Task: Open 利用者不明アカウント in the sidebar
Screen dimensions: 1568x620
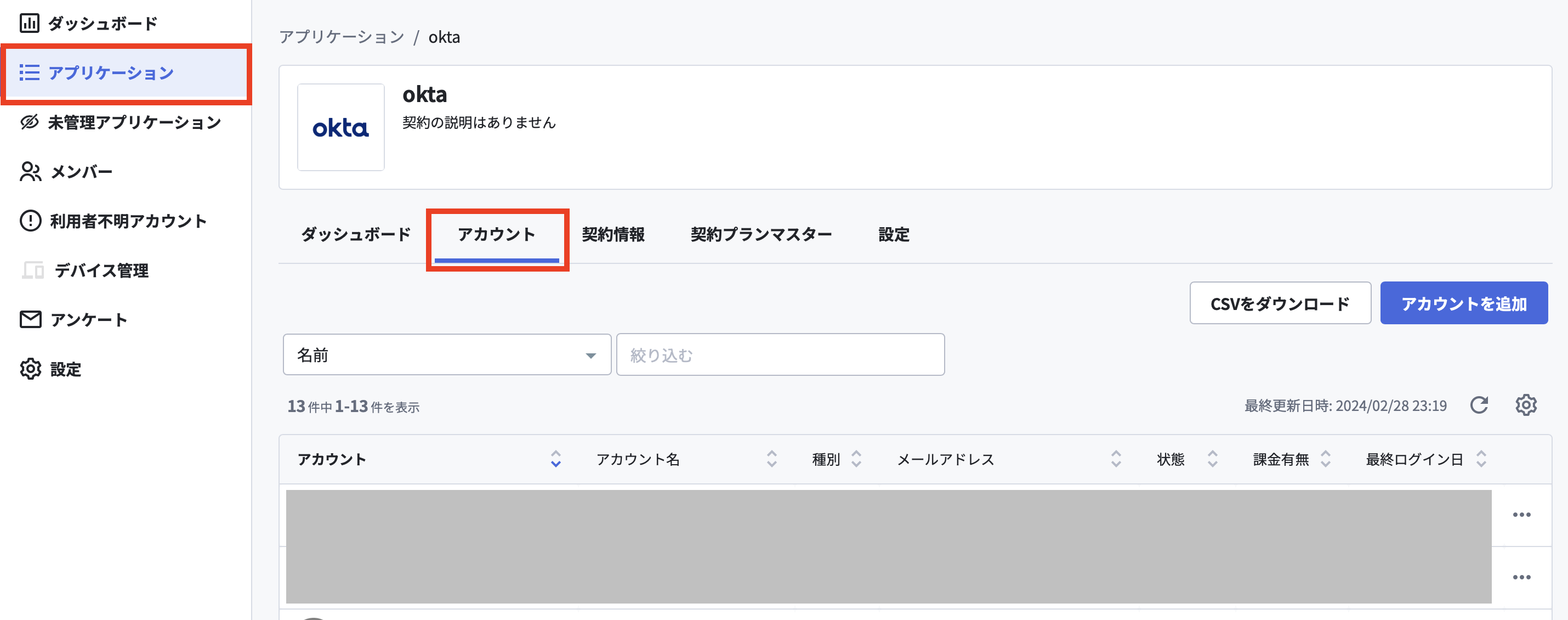Action: click(x=128, y=221)
